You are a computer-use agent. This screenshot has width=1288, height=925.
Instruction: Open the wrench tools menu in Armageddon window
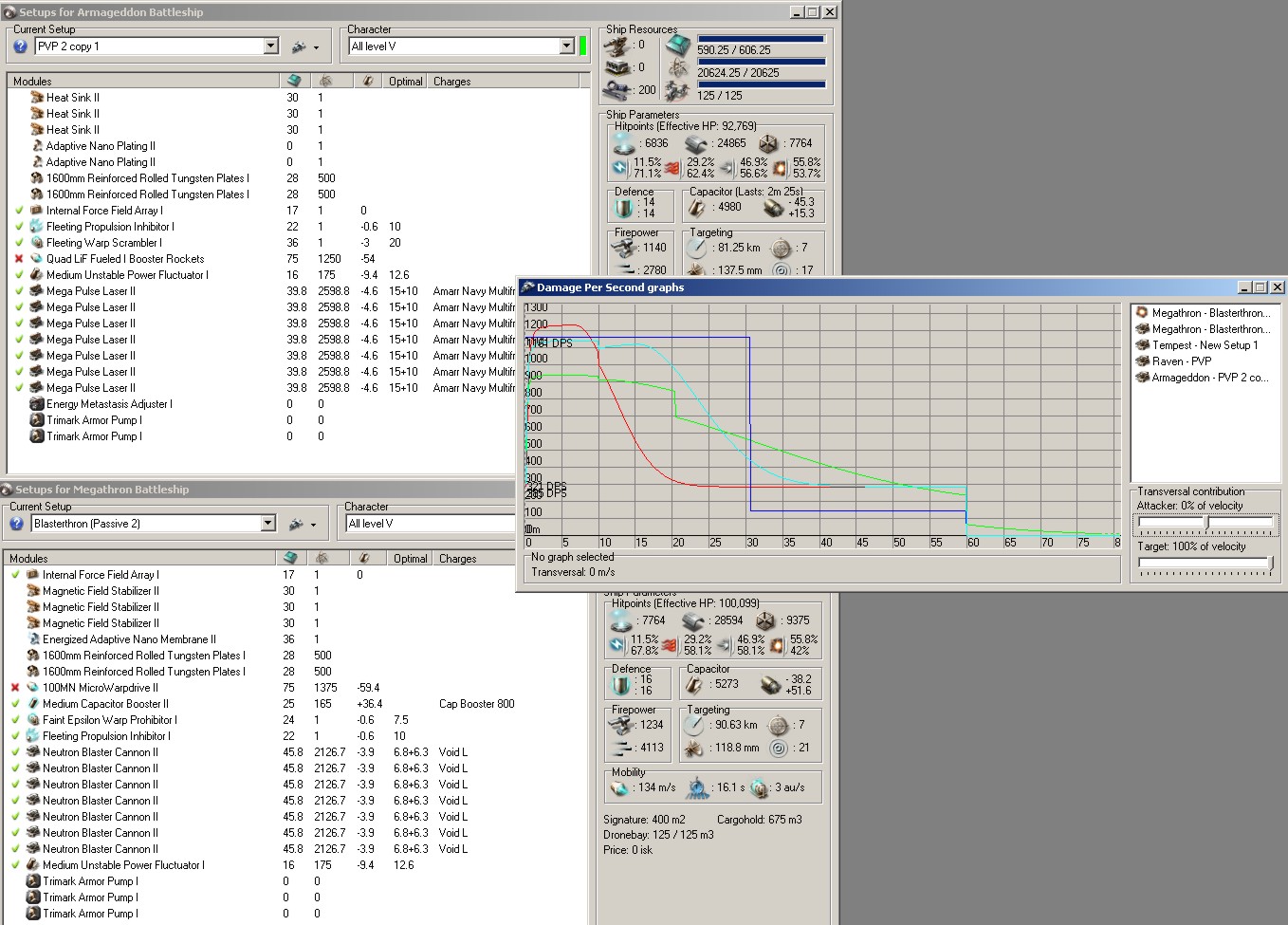point(304,46)
